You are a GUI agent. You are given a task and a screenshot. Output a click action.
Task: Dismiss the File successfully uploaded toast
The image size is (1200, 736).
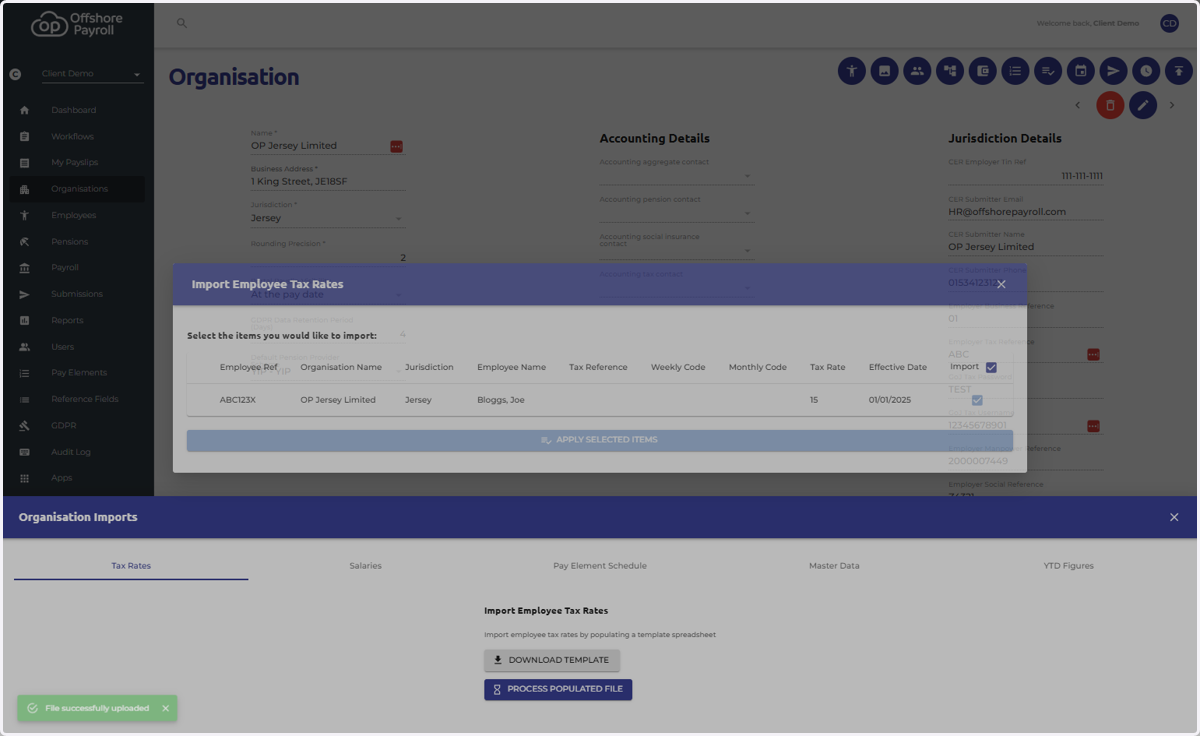coord(166,708)
